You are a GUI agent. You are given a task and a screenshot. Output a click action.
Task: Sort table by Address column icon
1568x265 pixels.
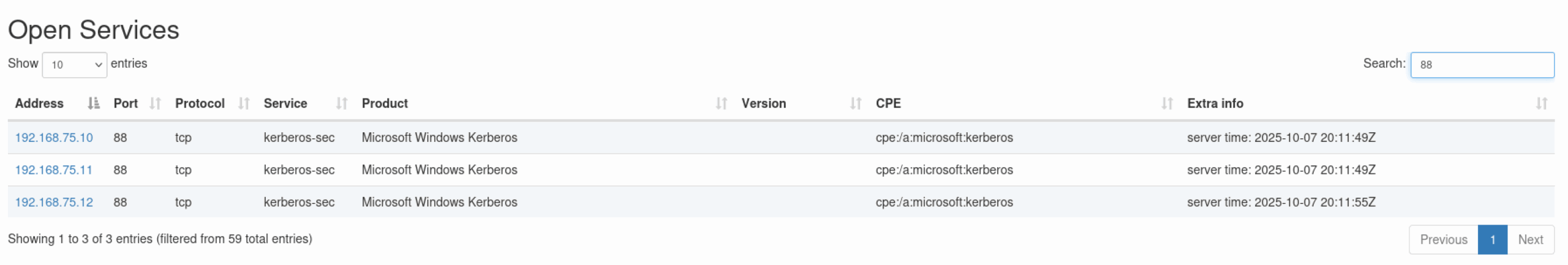point(93,103)
